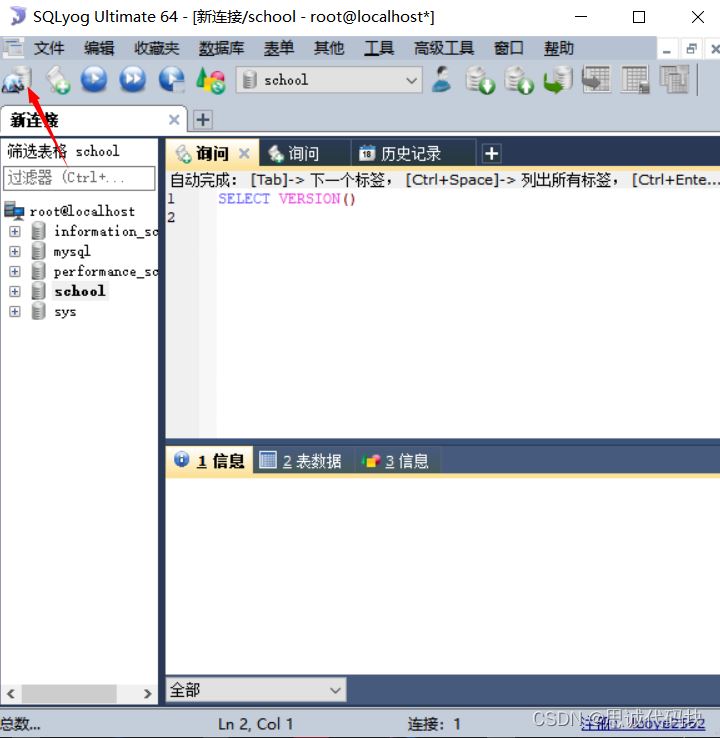
Task: Click the 过滤器 filter input field
Action: coord(79,177)
